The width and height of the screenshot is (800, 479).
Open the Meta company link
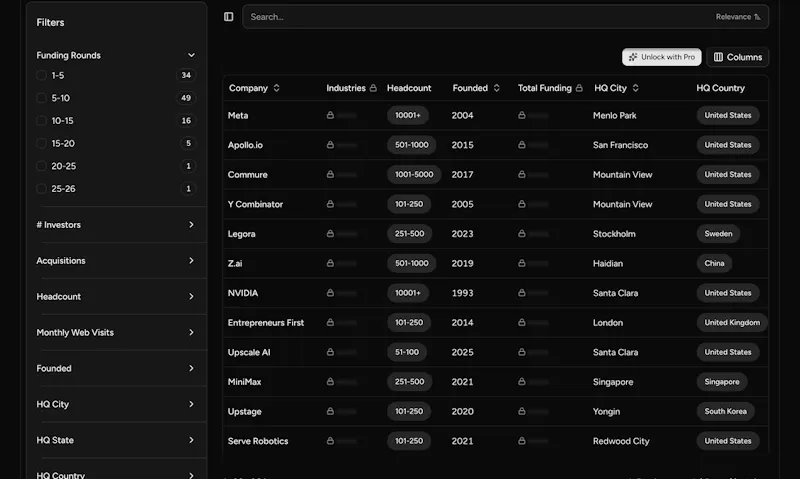coord(238,115)
